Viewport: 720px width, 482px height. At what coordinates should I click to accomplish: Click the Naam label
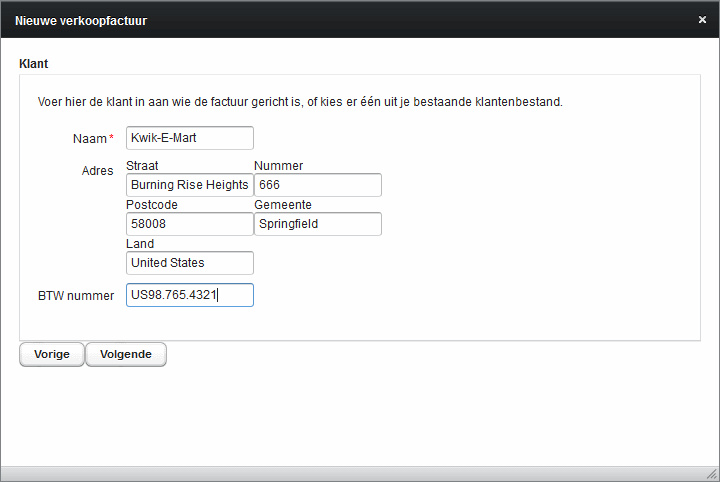coord(90,139)
